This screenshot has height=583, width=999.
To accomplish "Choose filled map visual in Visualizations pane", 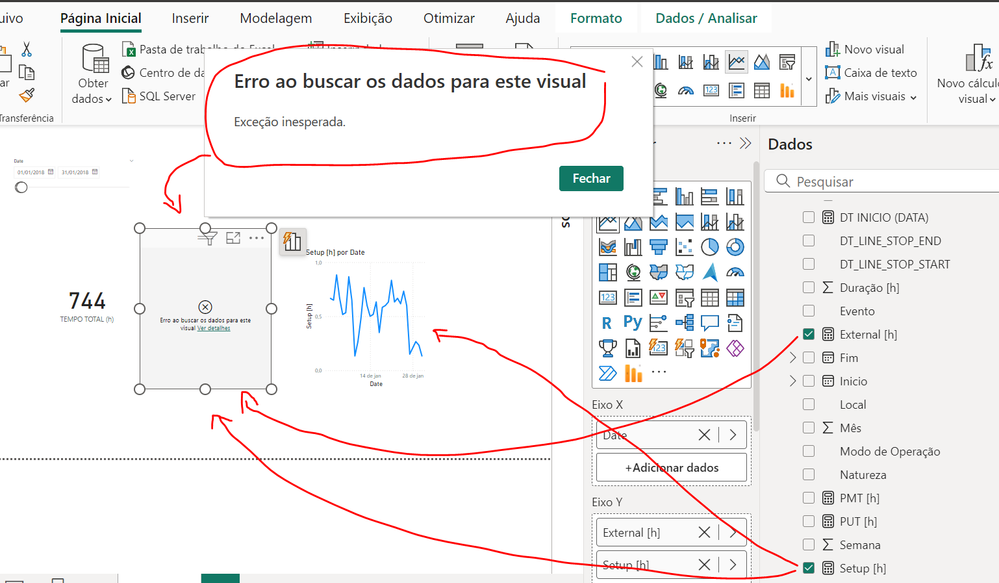I will point(659,272).
